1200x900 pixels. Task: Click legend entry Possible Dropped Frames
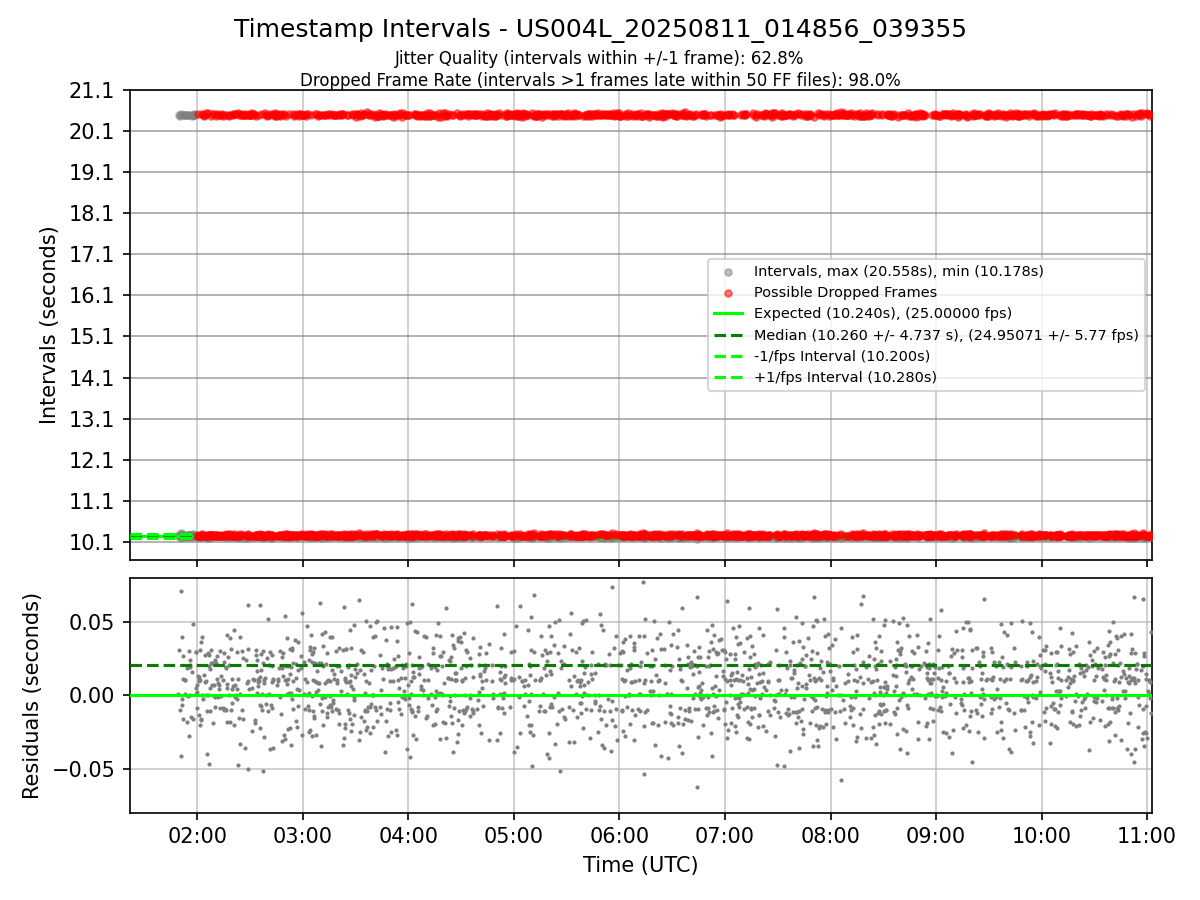(x=845, y=292)
